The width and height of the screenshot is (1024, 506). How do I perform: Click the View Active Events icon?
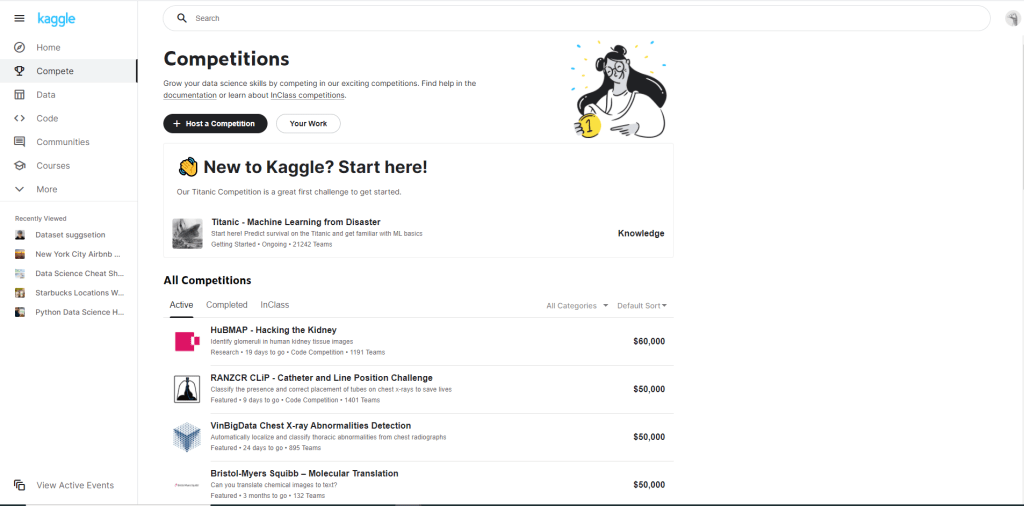click(20, 485)
